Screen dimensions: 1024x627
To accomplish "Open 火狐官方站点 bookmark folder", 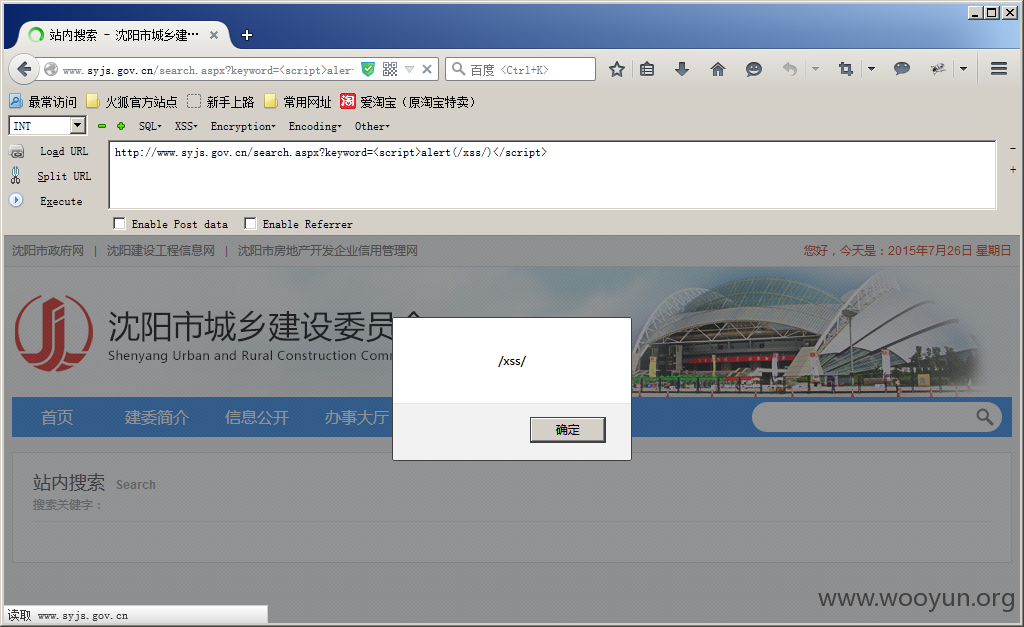I will [x=133, y=102].
